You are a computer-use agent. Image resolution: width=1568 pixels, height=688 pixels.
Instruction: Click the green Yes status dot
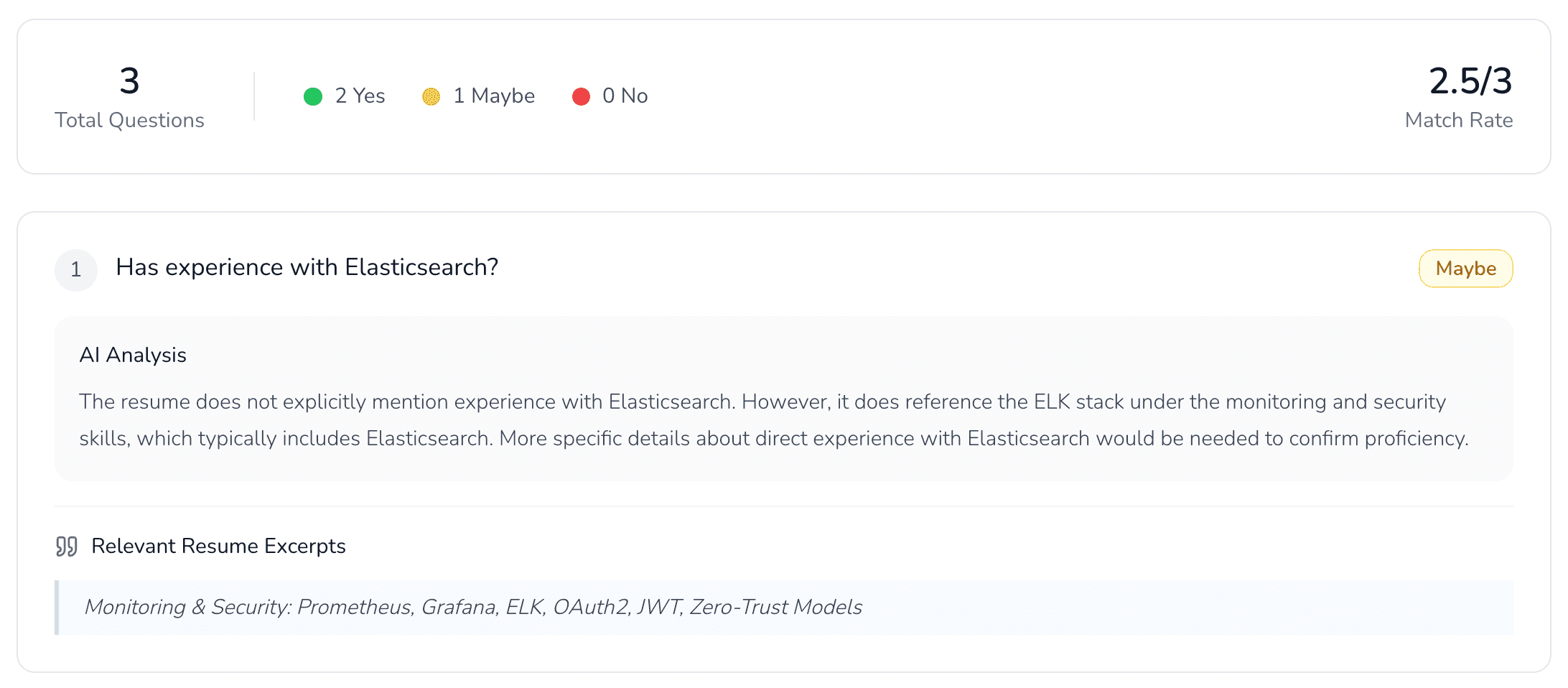click(x=313, y=96)
